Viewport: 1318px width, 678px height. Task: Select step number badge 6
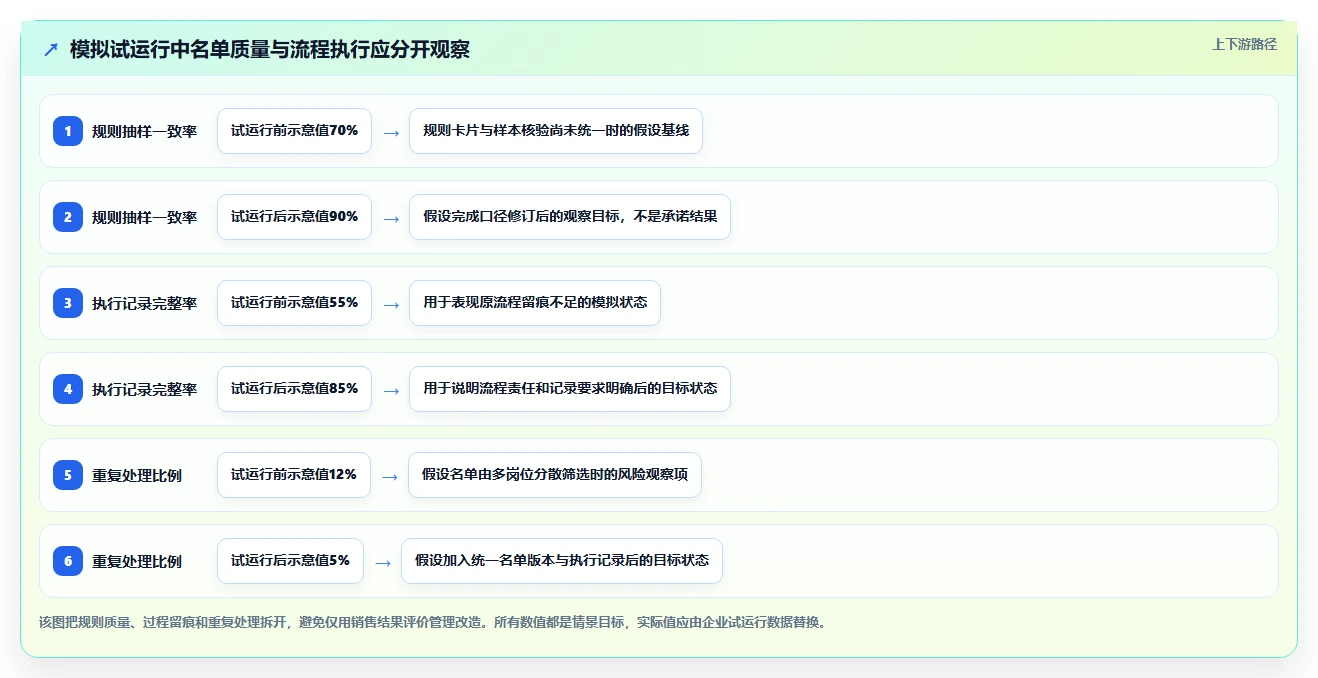pos(68,561)
